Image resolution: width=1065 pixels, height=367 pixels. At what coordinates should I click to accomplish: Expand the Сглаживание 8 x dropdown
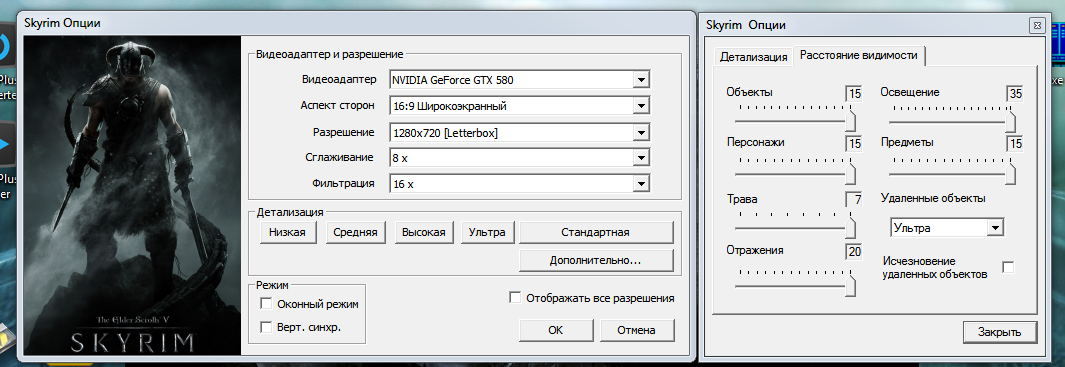tap(520, 158)
